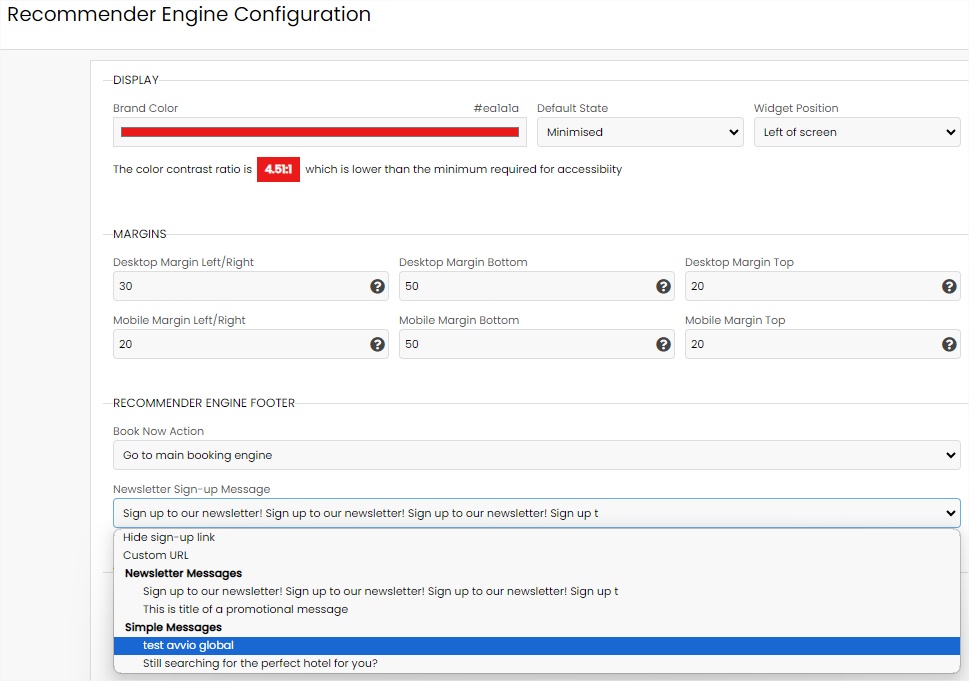Focus the Desktop Margin Left/Right field
This screenshot has height=681, width=969.
click(x=250, y=286)
